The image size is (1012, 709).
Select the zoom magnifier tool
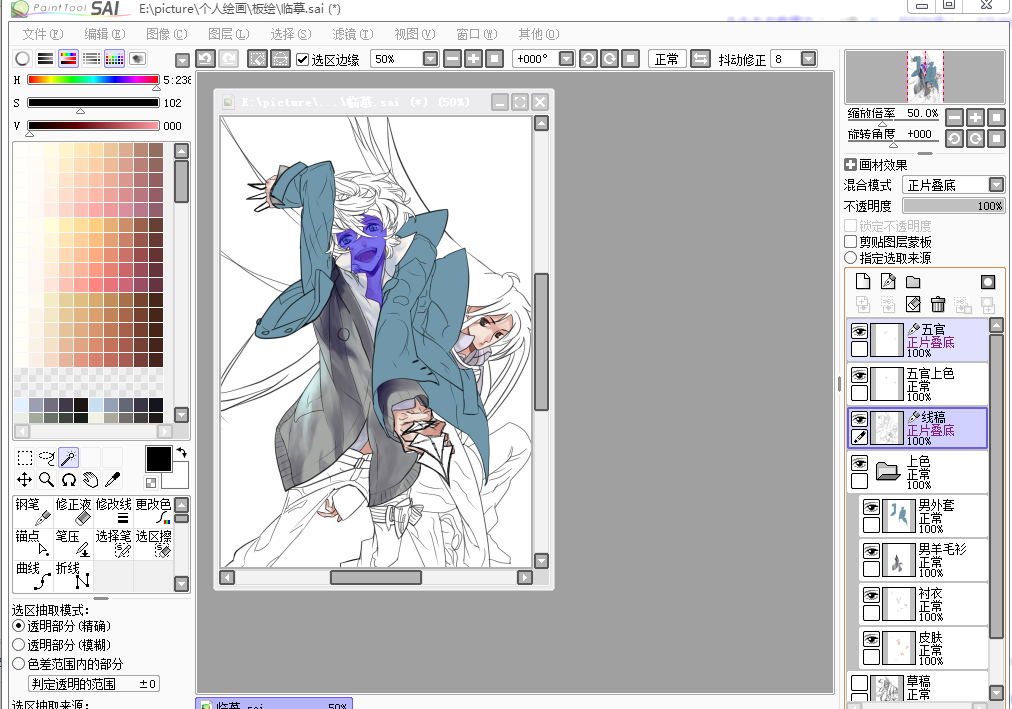click(46, 479)
